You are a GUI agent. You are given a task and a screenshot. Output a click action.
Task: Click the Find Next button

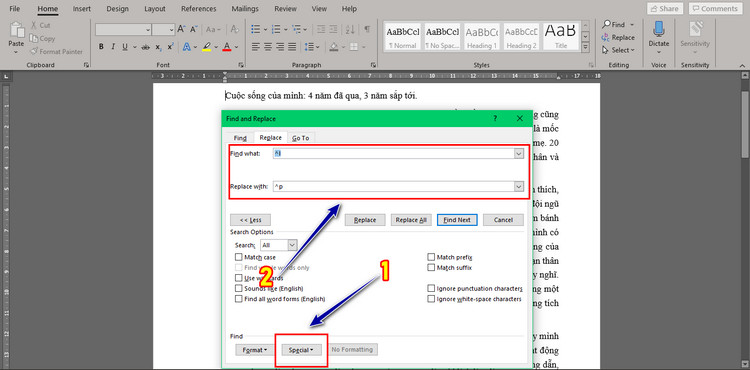pos(457,220)
